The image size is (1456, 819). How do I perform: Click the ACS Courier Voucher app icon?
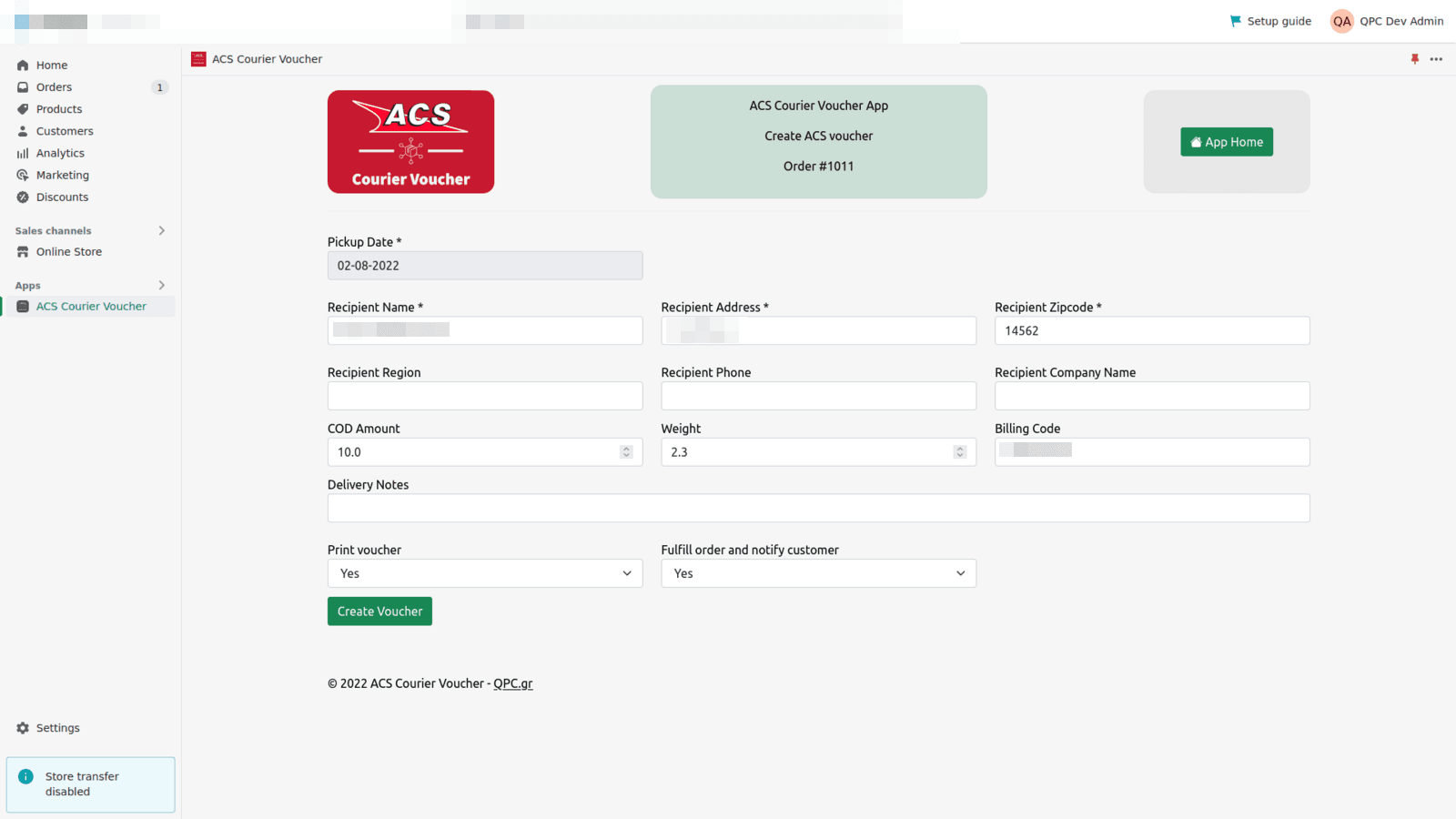pyautogui.click(x=197, y=58)
